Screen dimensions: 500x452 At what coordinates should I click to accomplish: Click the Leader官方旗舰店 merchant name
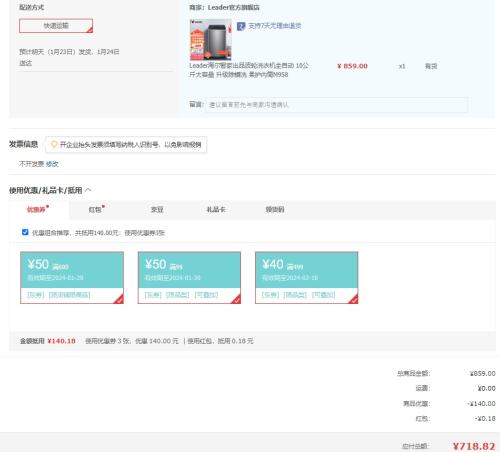click(234, 7)
